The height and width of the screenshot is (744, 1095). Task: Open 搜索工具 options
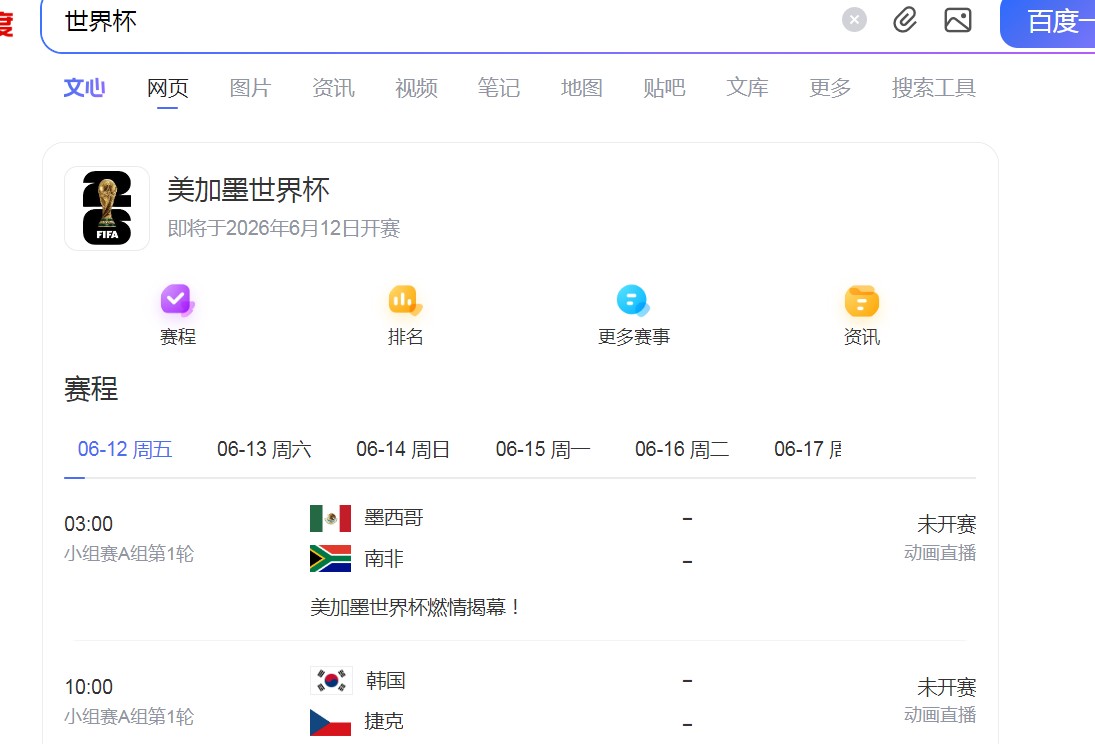point(934,88)
